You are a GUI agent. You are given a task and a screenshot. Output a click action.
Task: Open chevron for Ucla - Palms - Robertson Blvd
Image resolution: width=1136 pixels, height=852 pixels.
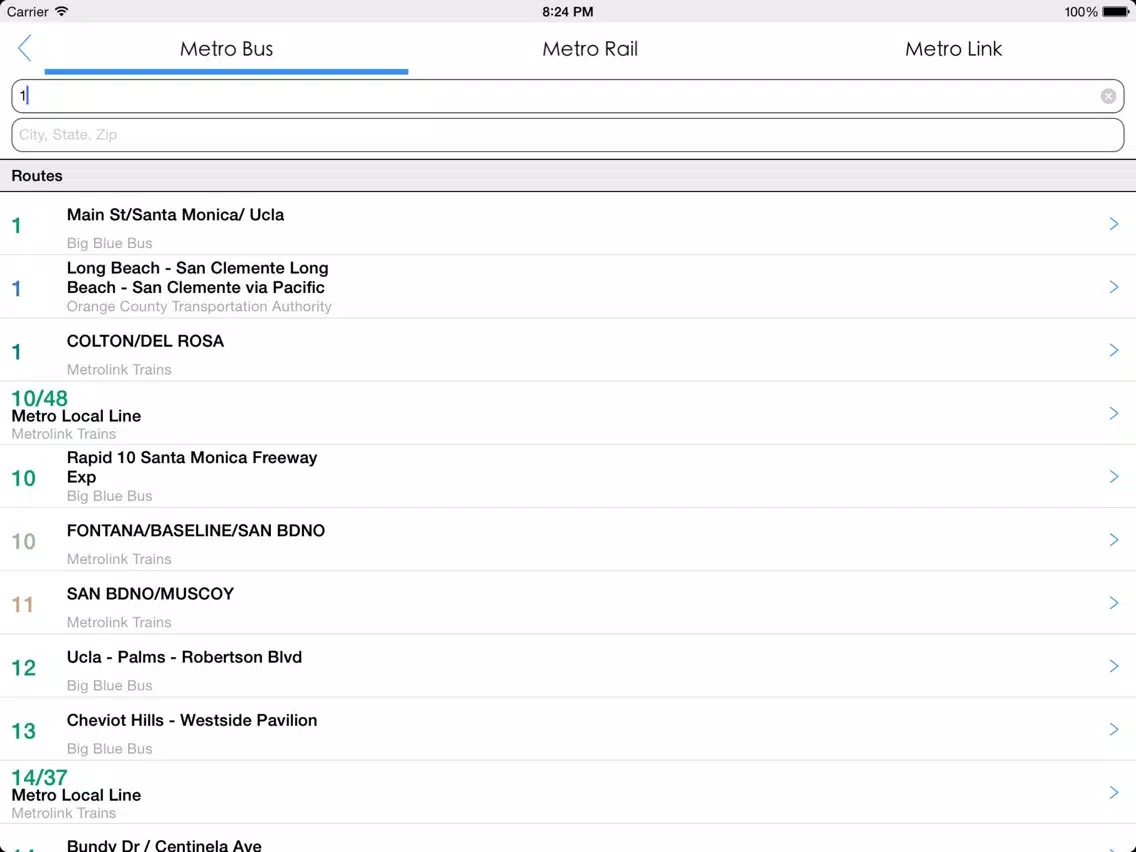point(1114,666)
